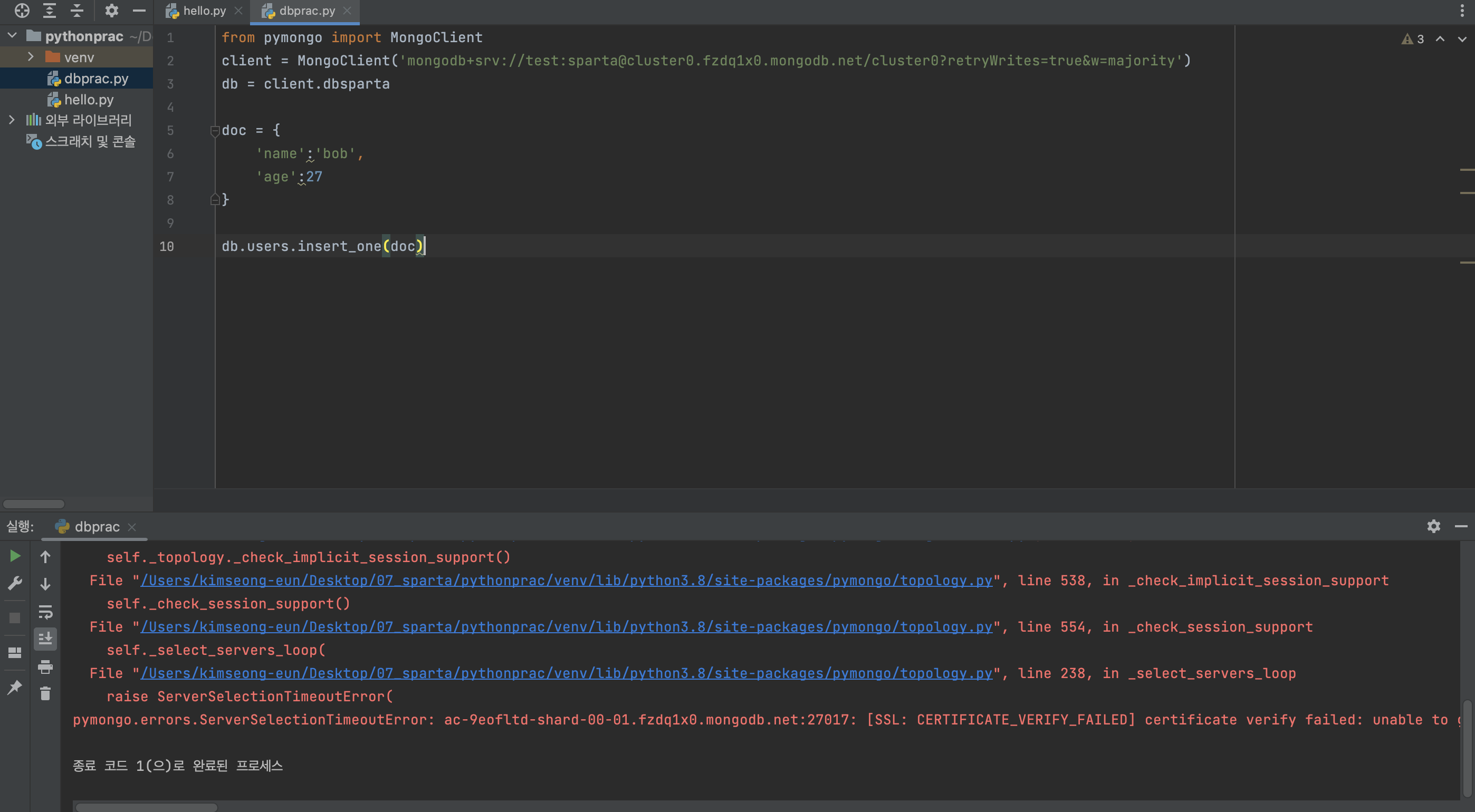Open project panel settings gear

pos(112,11)
